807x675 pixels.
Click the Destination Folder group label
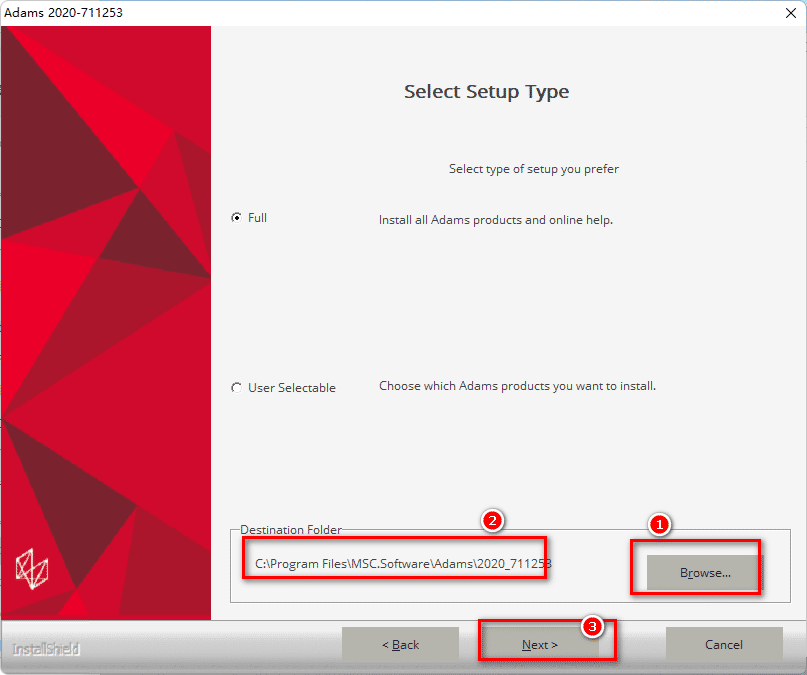(x=290, y=529)
